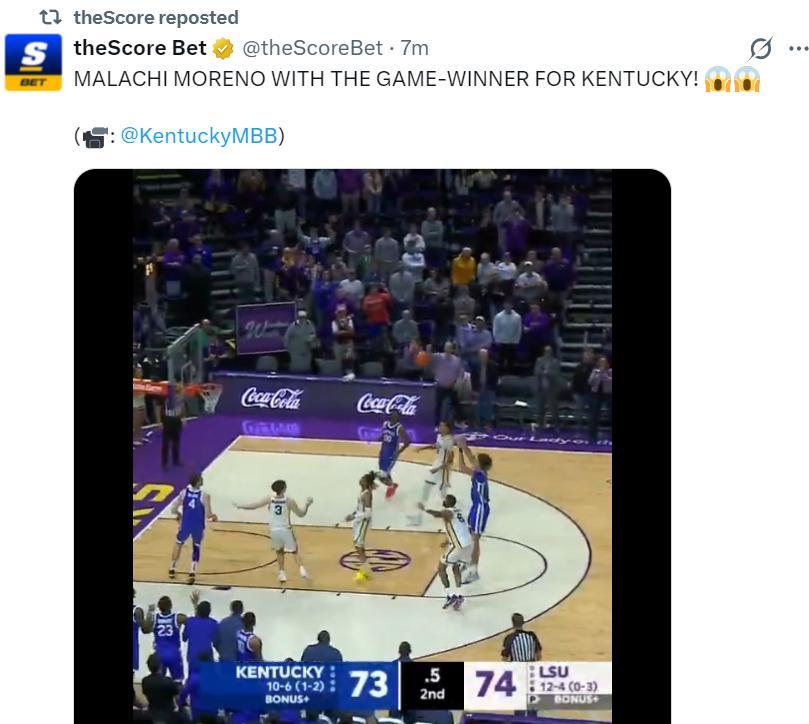
Task: Play the Kentucky game-winner video
Action: pos(372,440)
